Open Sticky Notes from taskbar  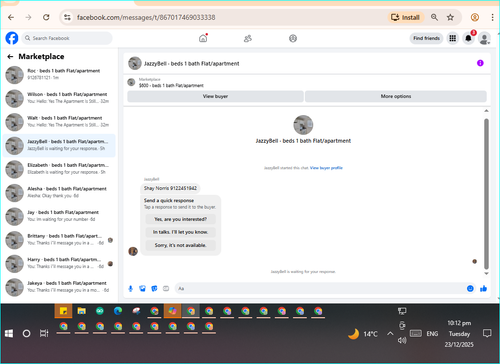(x=63, y=311)
